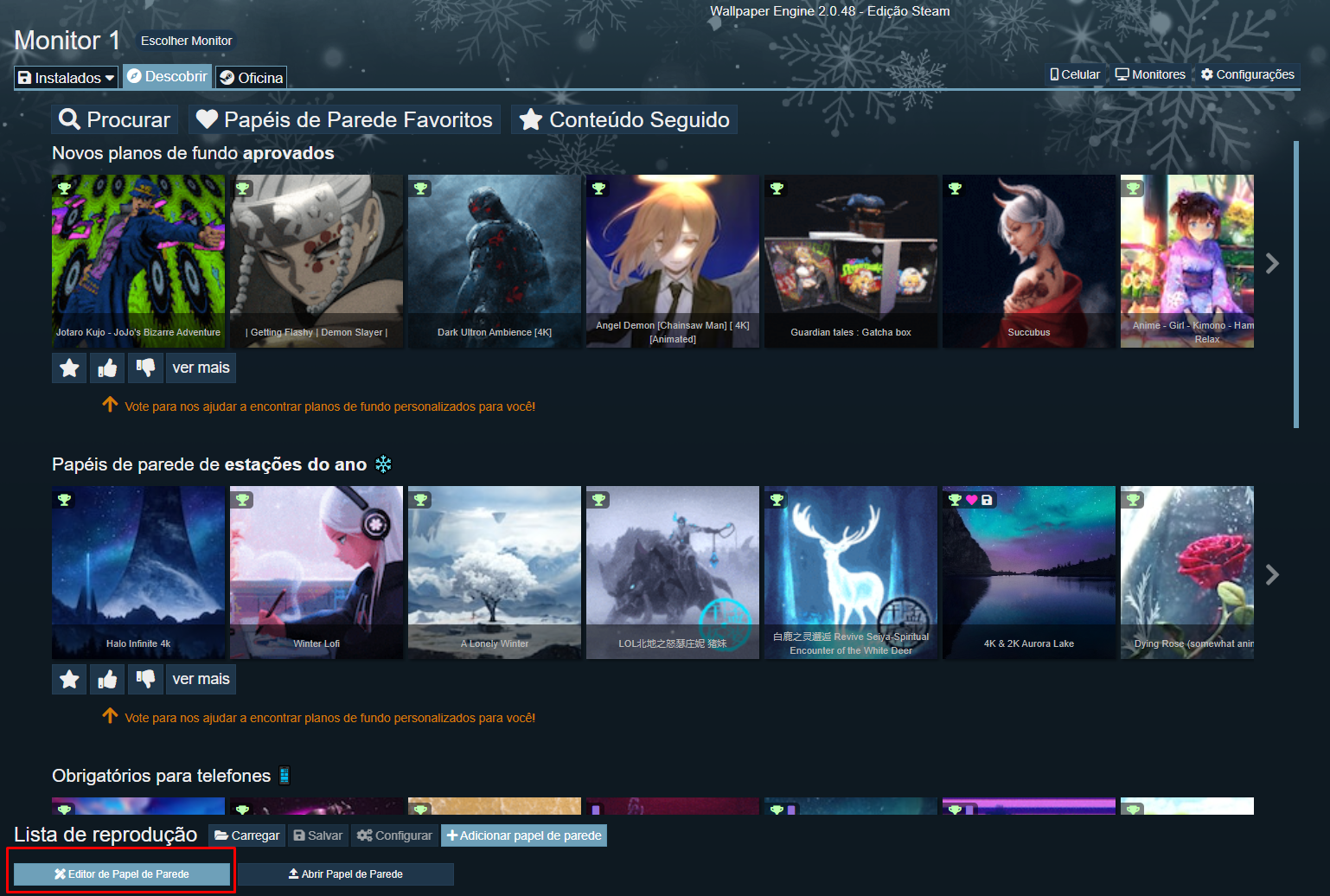This screenshot has width=1330, height=896.
Task: Select Dying Rose wallpaper thumbnail
Action: (1187, 573)
